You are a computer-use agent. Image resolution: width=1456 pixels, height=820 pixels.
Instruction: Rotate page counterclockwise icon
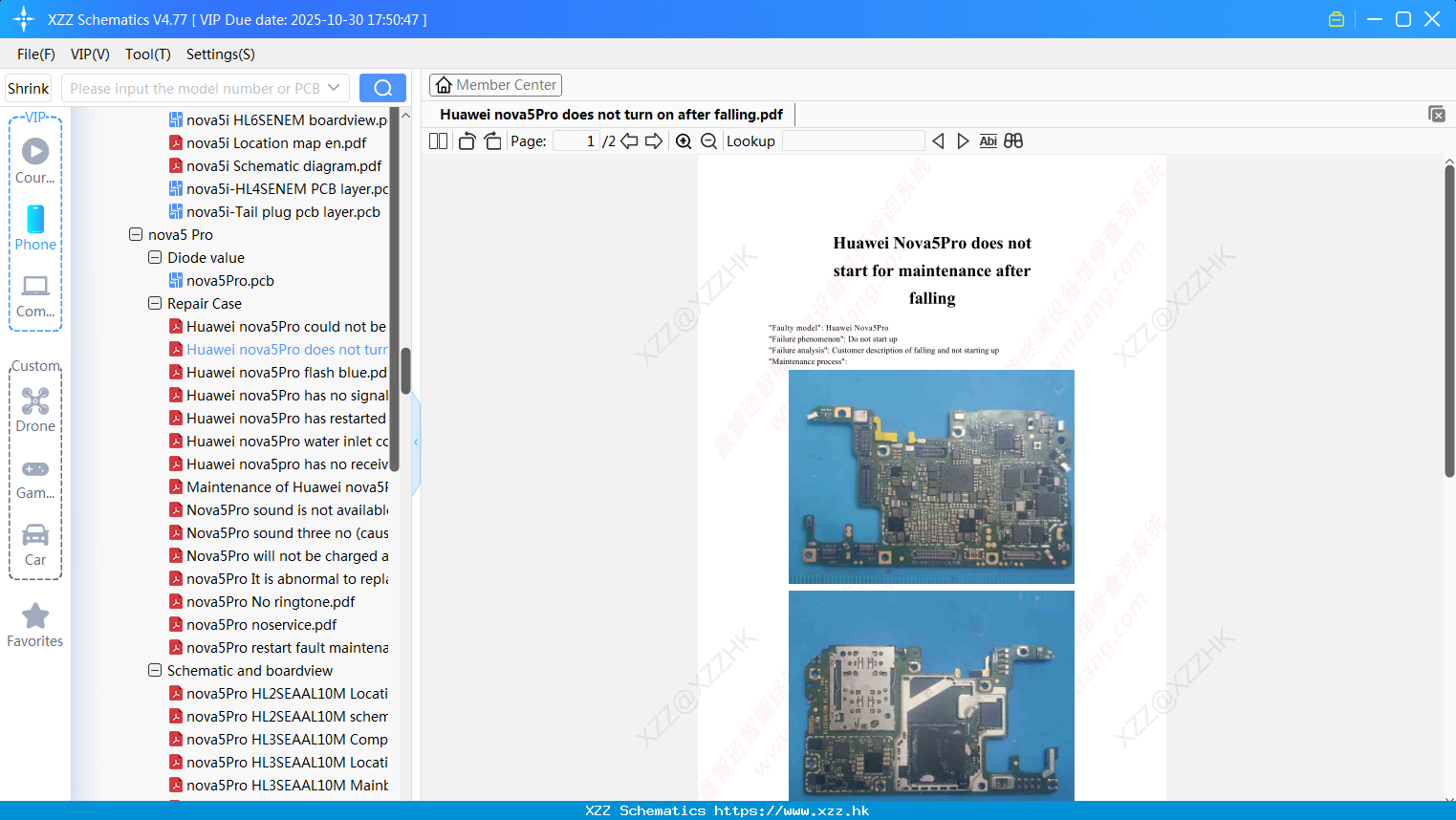[x=467, y=141]
